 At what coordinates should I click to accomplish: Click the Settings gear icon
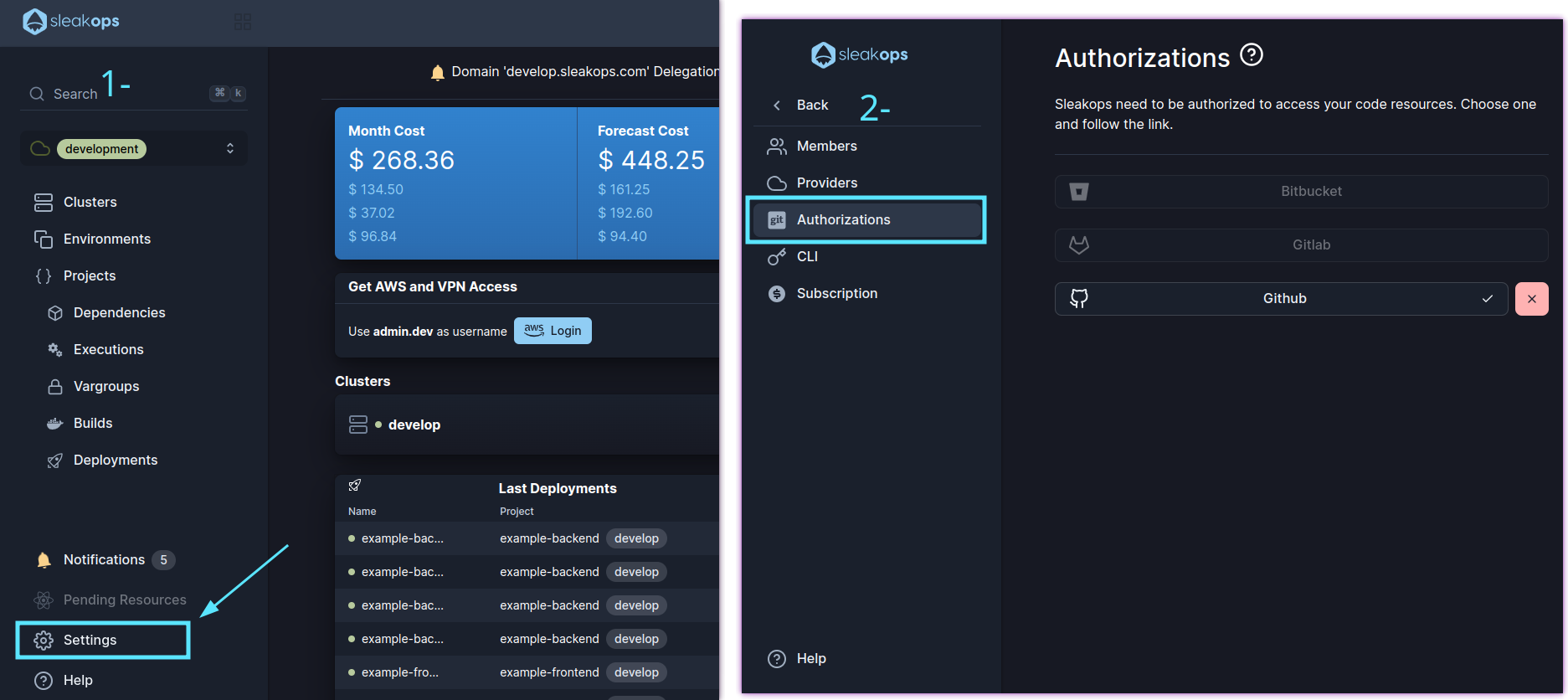click(44, 641)
